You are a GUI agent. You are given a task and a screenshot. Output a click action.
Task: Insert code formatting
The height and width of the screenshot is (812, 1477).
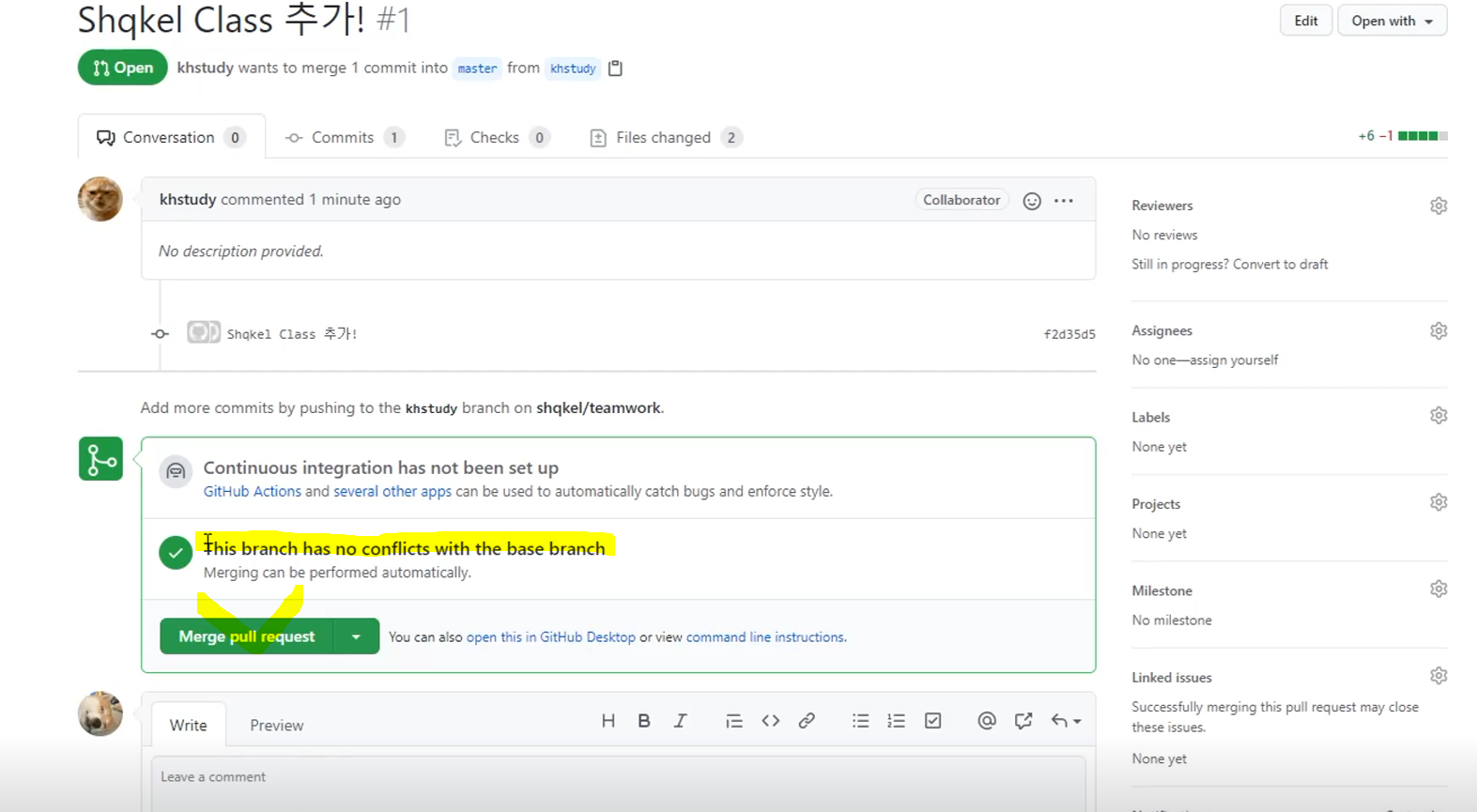click(771, 721)
